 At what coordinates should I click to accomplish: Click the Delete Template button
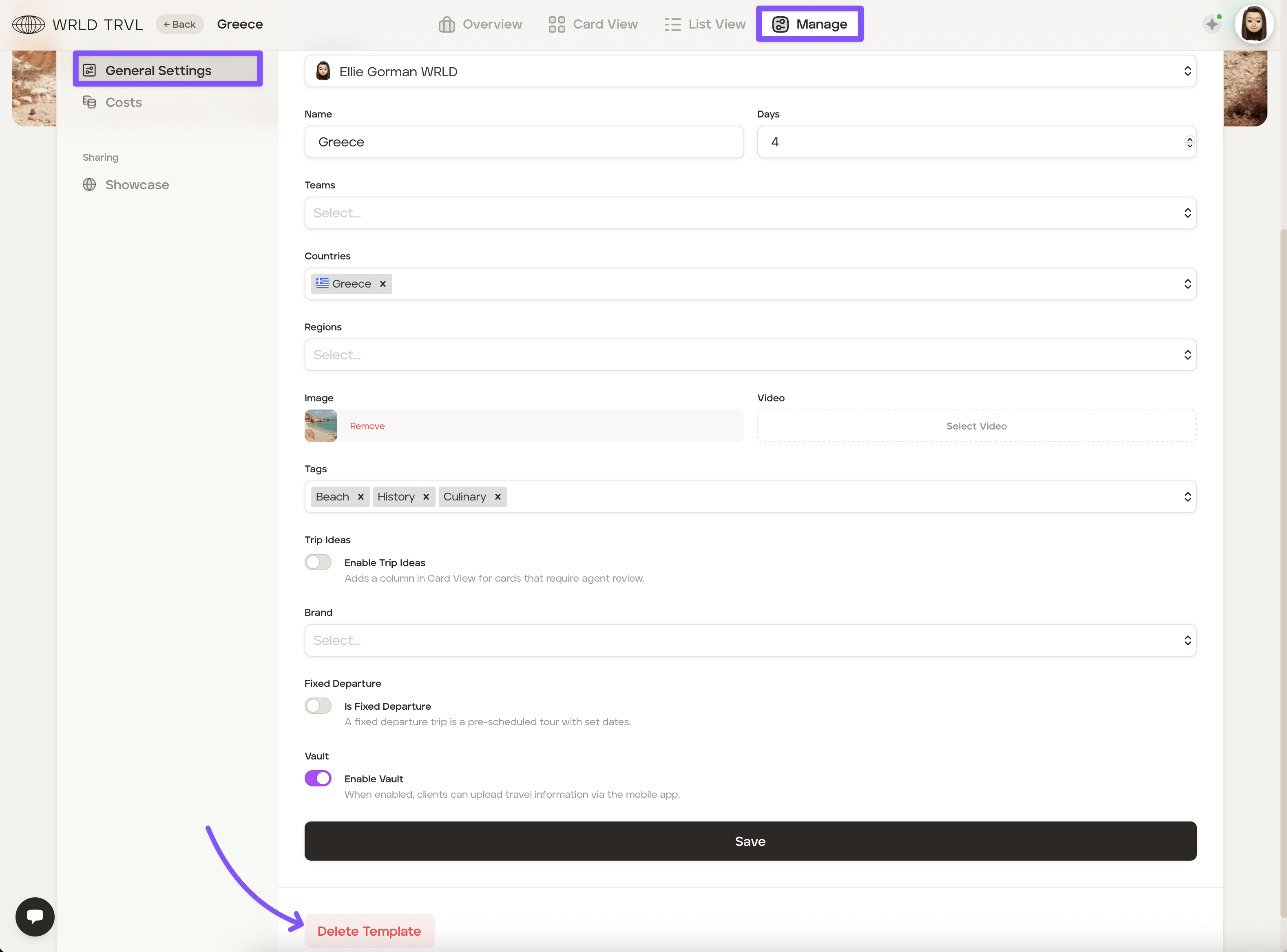click(x=369, y=931)
